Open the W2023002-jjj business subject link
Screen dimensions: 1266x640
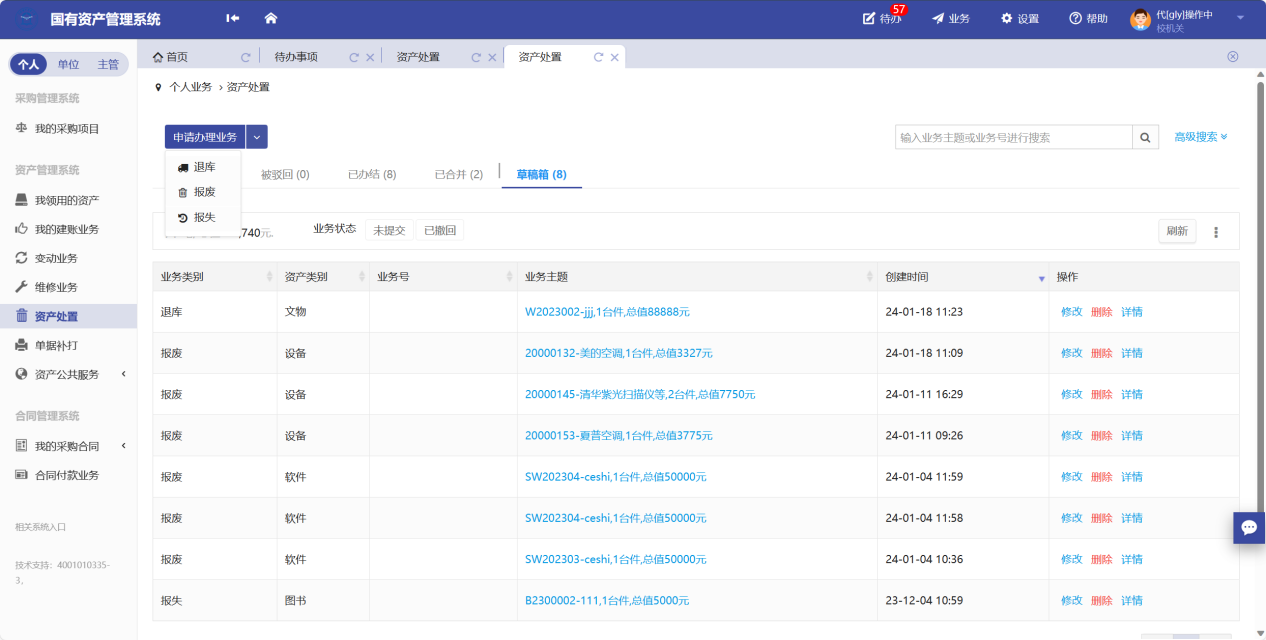(607, 312)
